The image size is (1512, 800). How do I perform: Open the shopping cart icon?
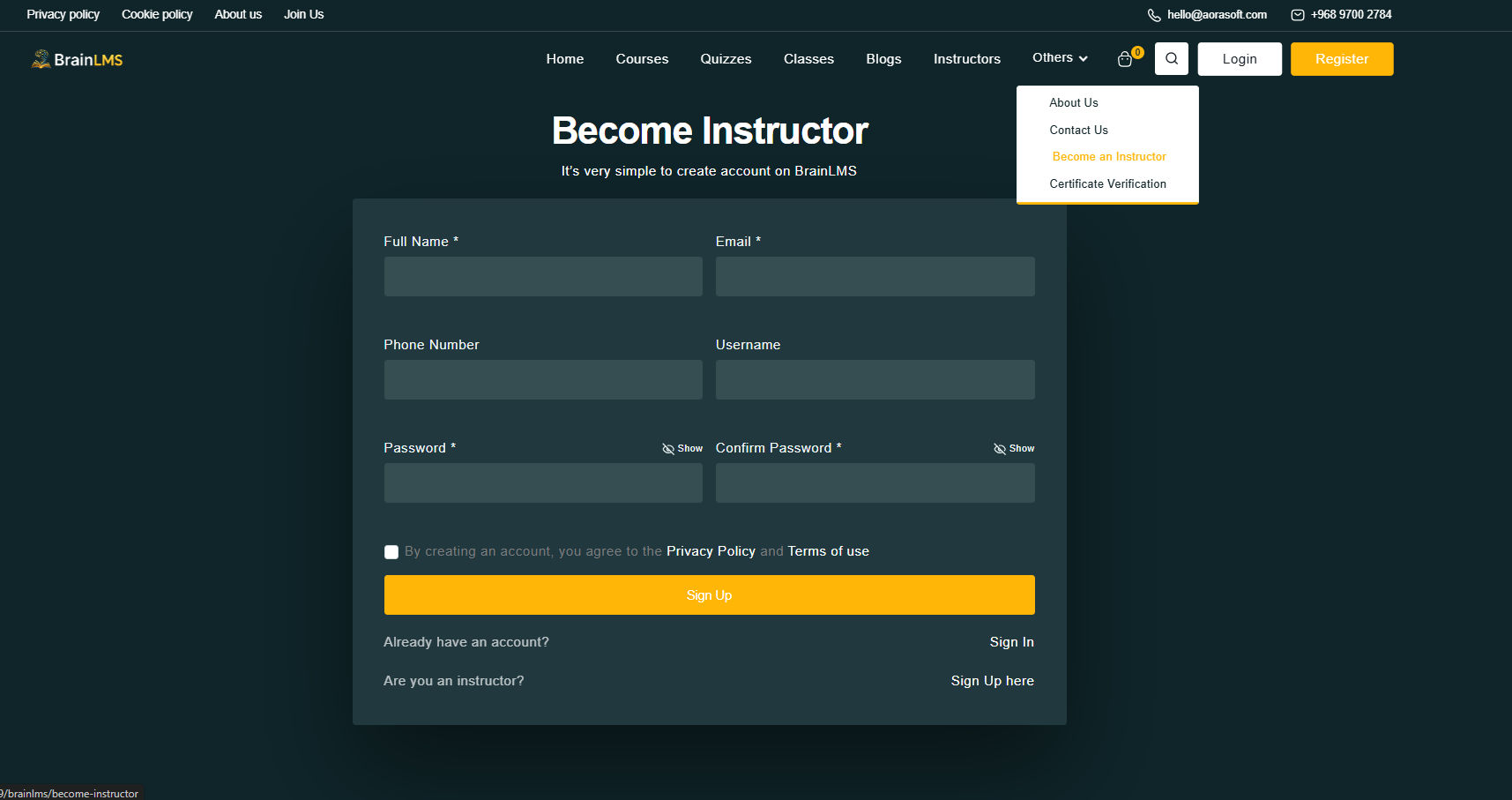point(1125,59)
